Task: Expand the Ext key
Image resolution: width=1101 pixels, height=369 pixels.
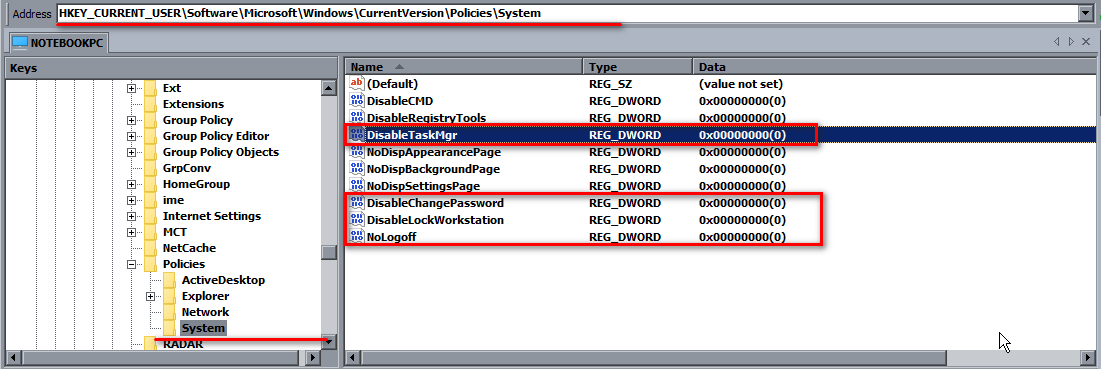Action: pos(131,88)
